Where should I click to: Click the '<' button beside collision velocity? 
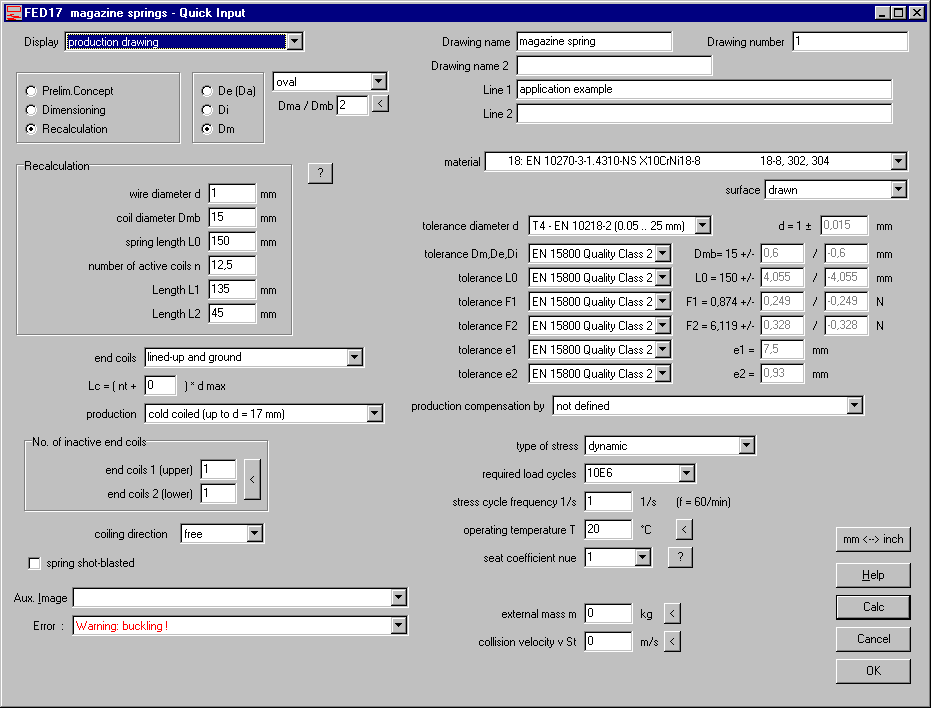click(x=672, y=641)
